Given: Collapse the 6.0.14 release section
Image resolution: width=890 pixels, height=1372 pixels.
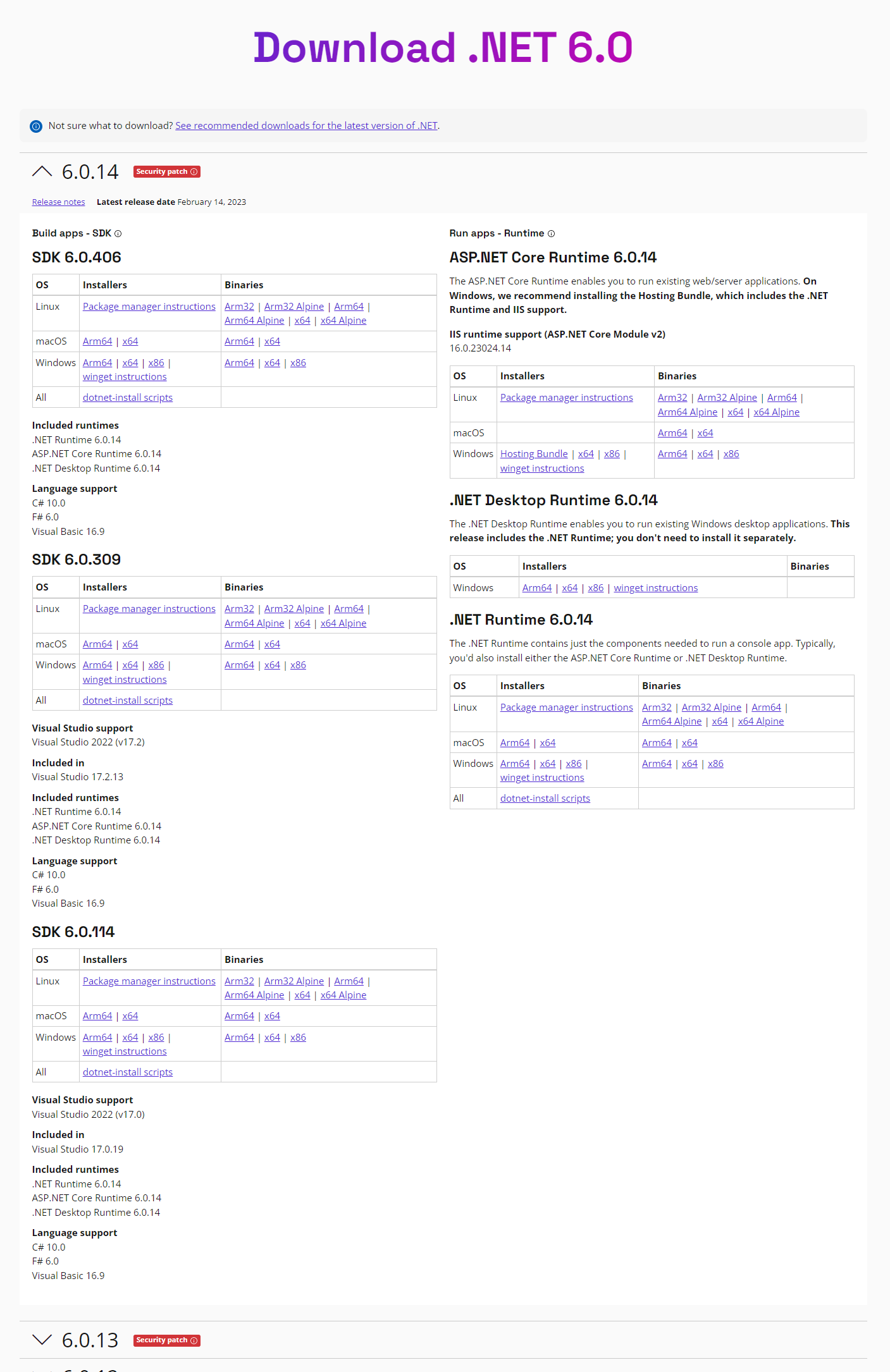Looking at the screenshot, I should 42,171.
